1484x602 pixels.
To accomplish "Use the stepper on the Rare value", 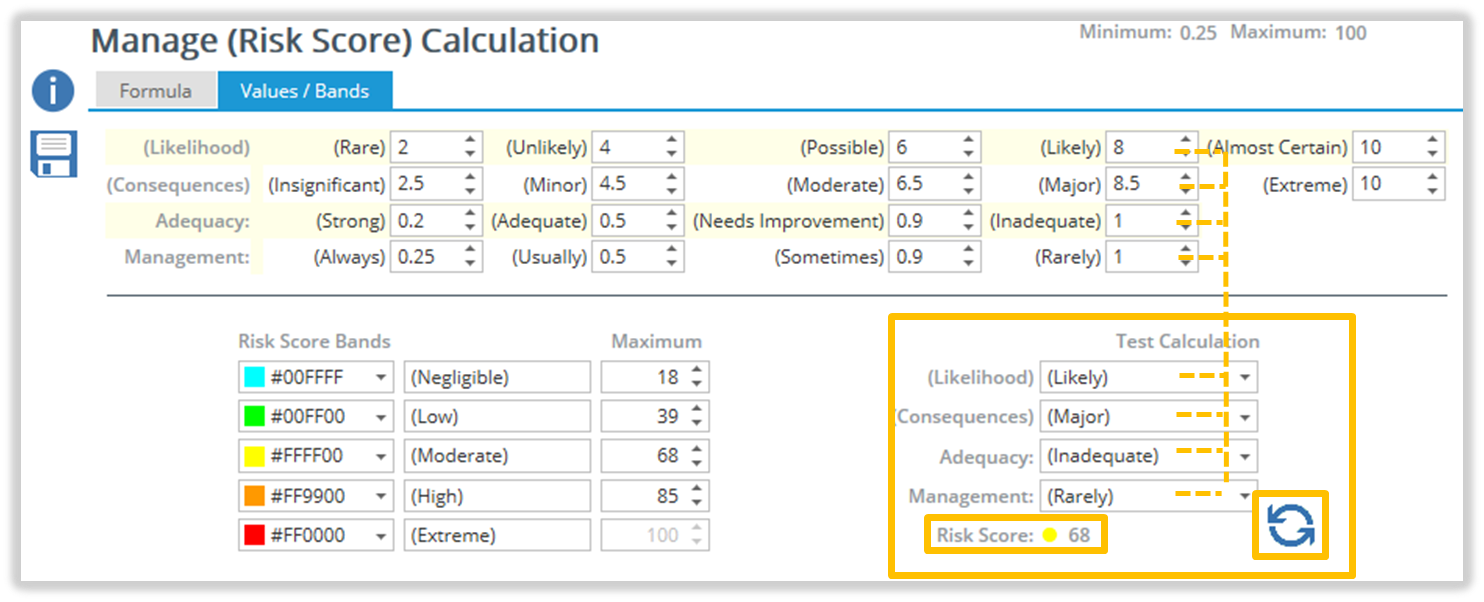I will (x=471, y=147).
